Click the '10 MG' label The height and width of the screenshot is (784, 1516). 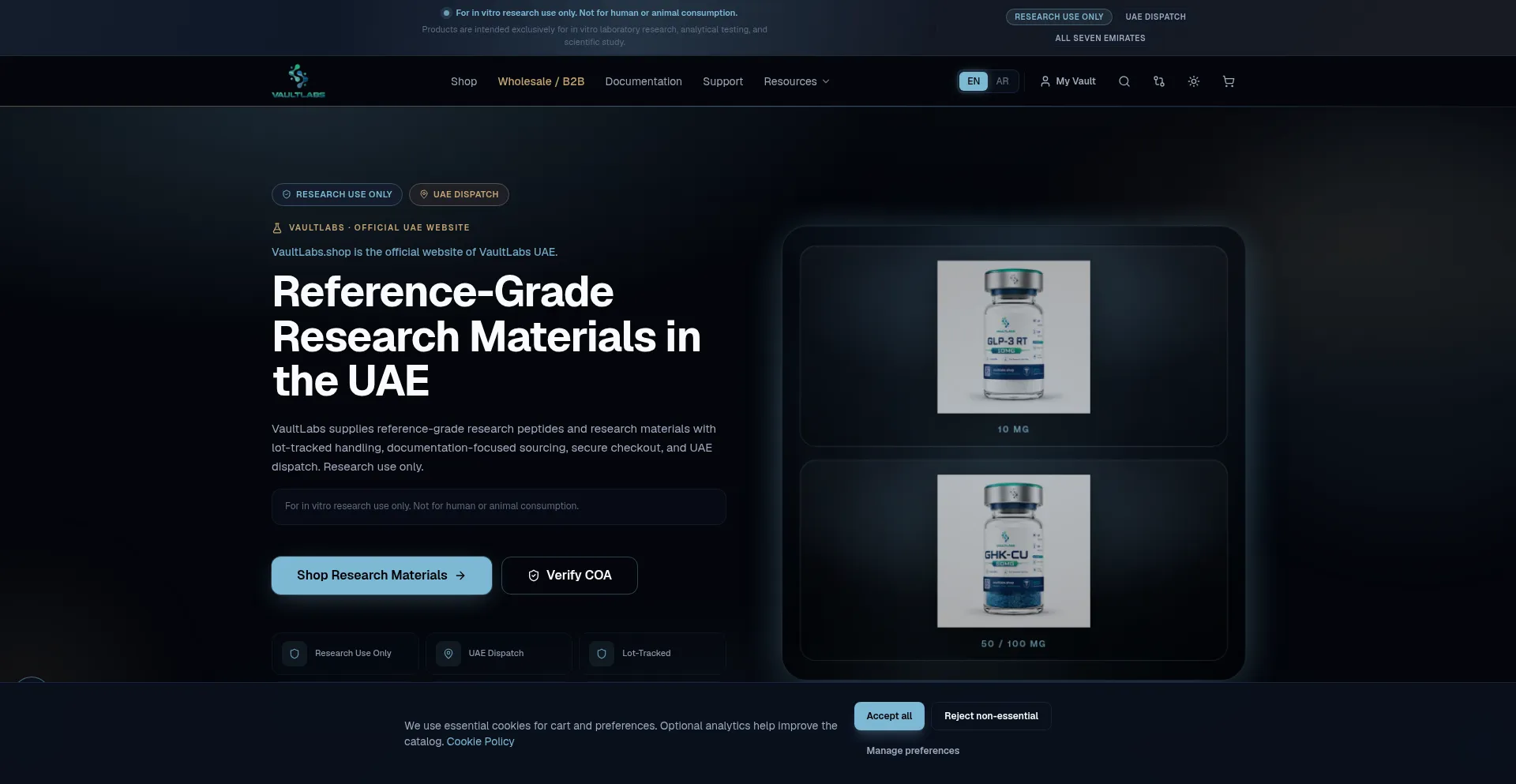1013,430
